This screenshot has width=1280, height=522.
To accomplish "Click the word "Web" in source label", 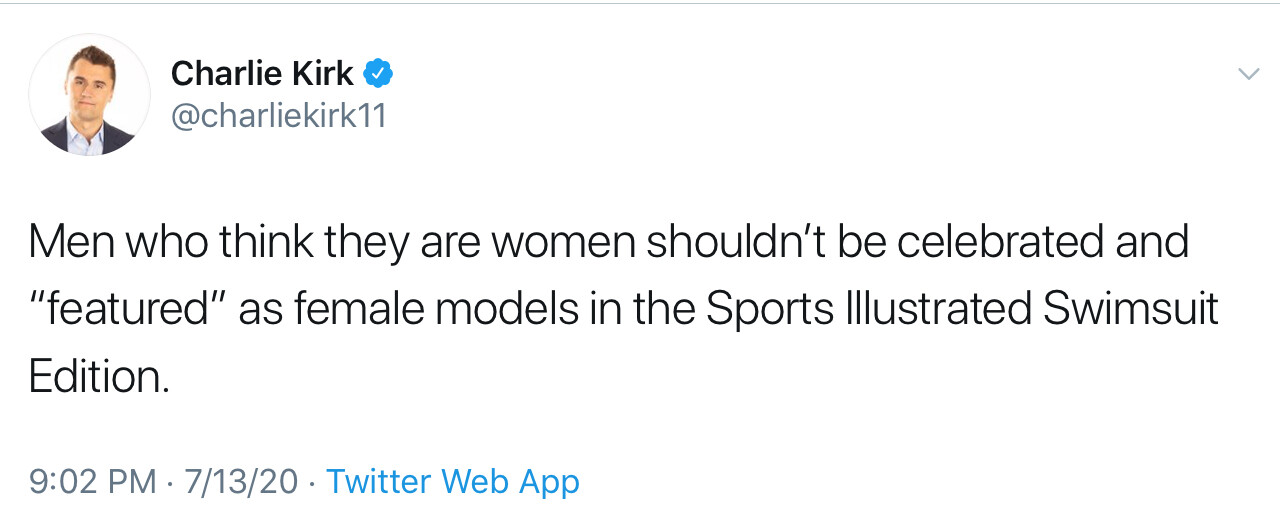I will (x=475, y=481).
